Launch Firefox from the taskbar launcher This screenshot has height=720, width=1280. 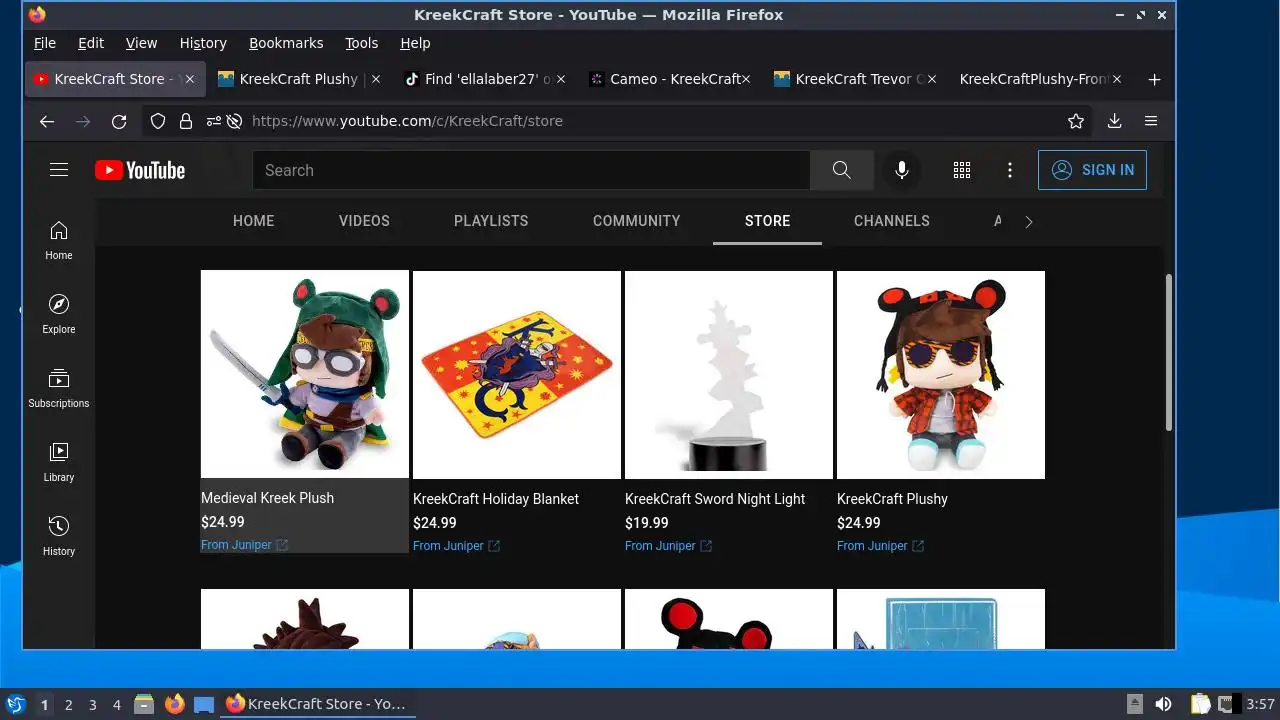click(175, 704)
